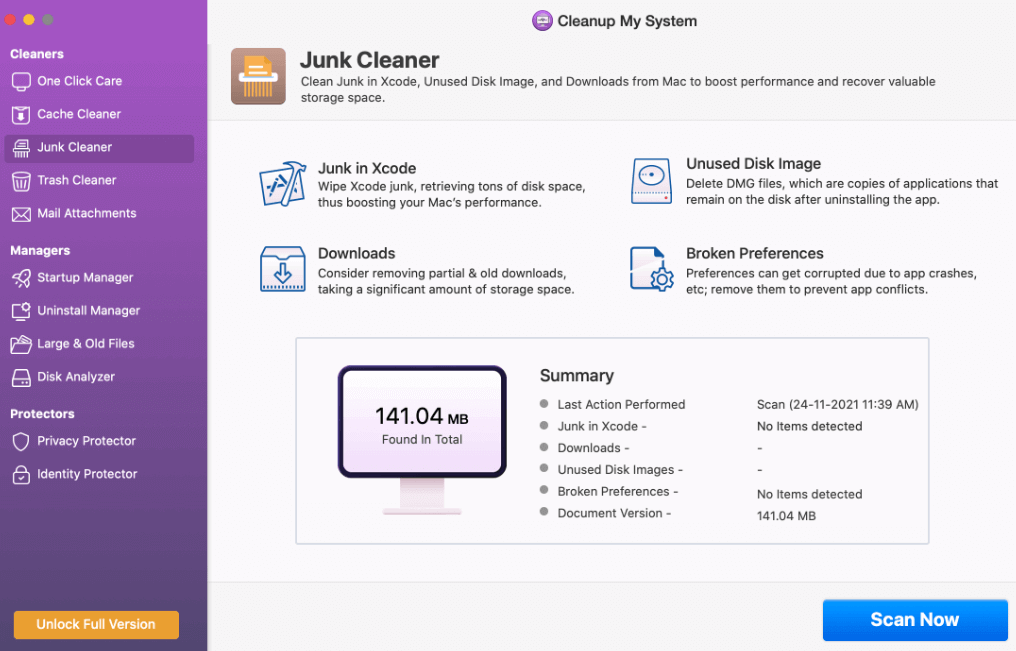Click the Disk Analyzer drive icon
Viewport: 1016px width, 651px height.
pyautogui.click(x=21, y=378)
